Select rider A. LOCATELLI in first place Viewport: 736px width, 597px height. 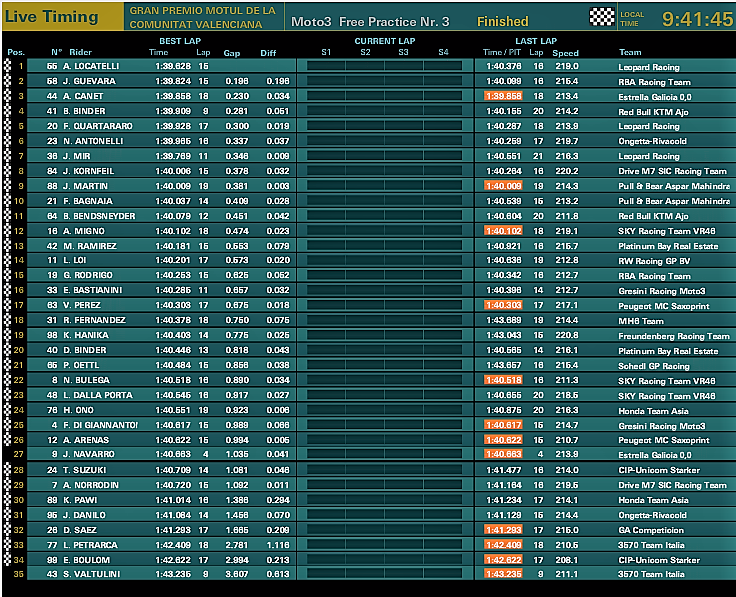(91, 66)
